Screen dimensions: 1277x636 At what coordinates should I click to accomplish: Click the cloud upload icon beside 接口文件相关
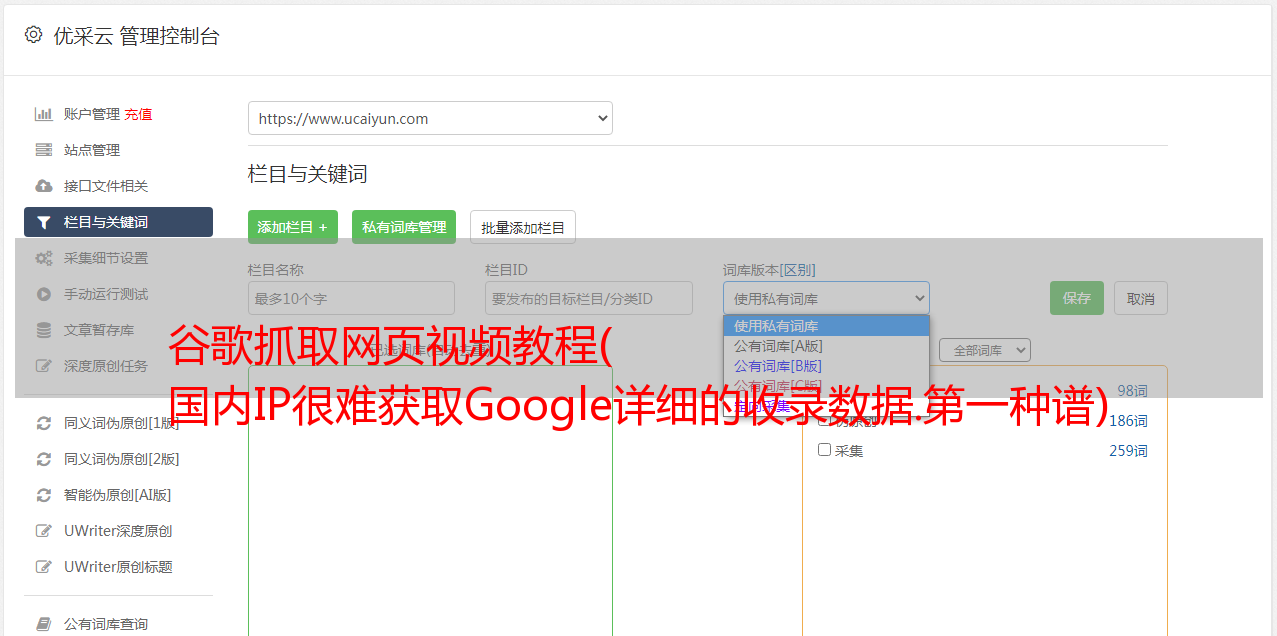click(x=43, y=186)
